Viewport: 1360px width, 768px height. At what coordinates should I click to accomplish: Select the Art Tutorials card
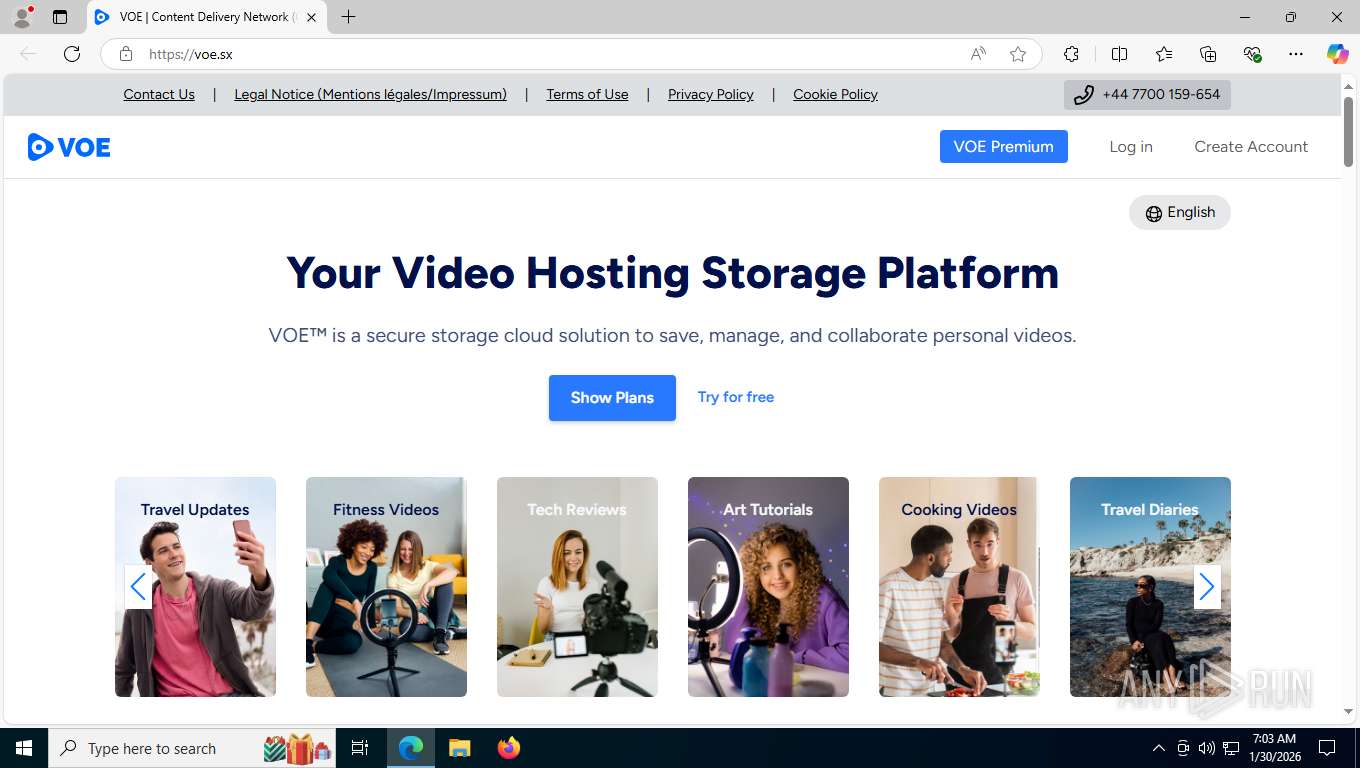768,587
